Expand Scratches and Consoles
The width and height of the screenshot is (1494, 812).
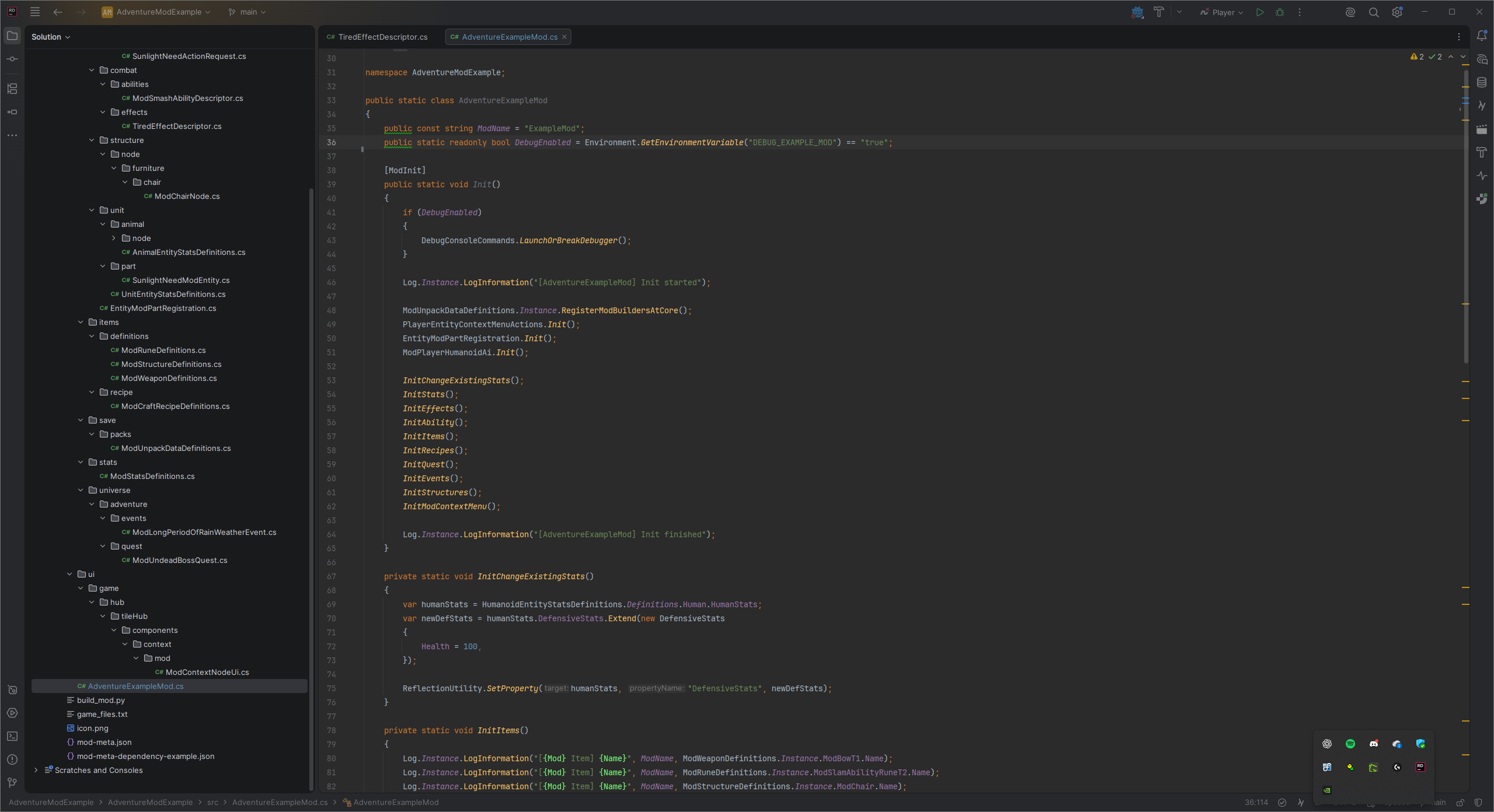36,770
